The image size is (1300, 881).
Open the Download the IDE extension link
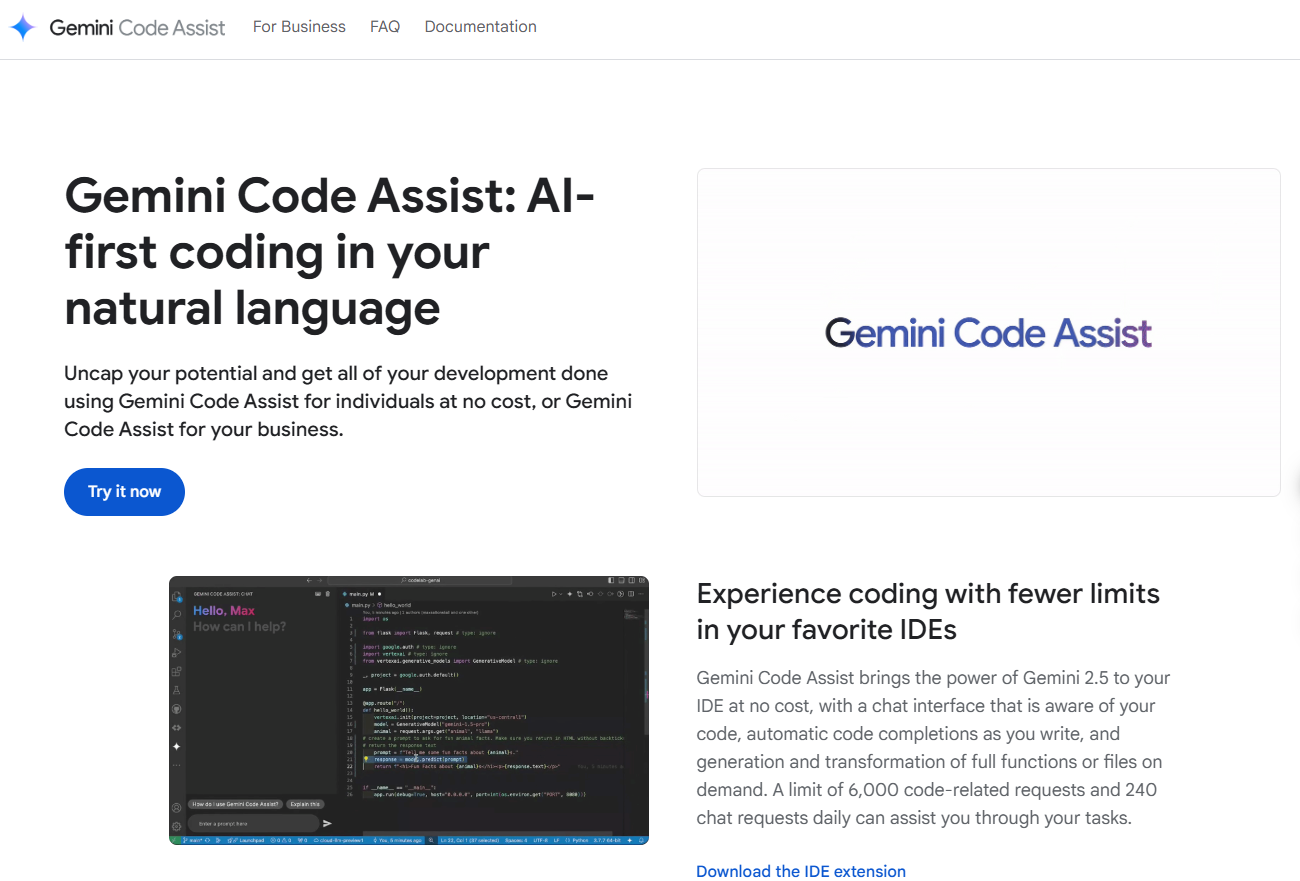point(800,871)
